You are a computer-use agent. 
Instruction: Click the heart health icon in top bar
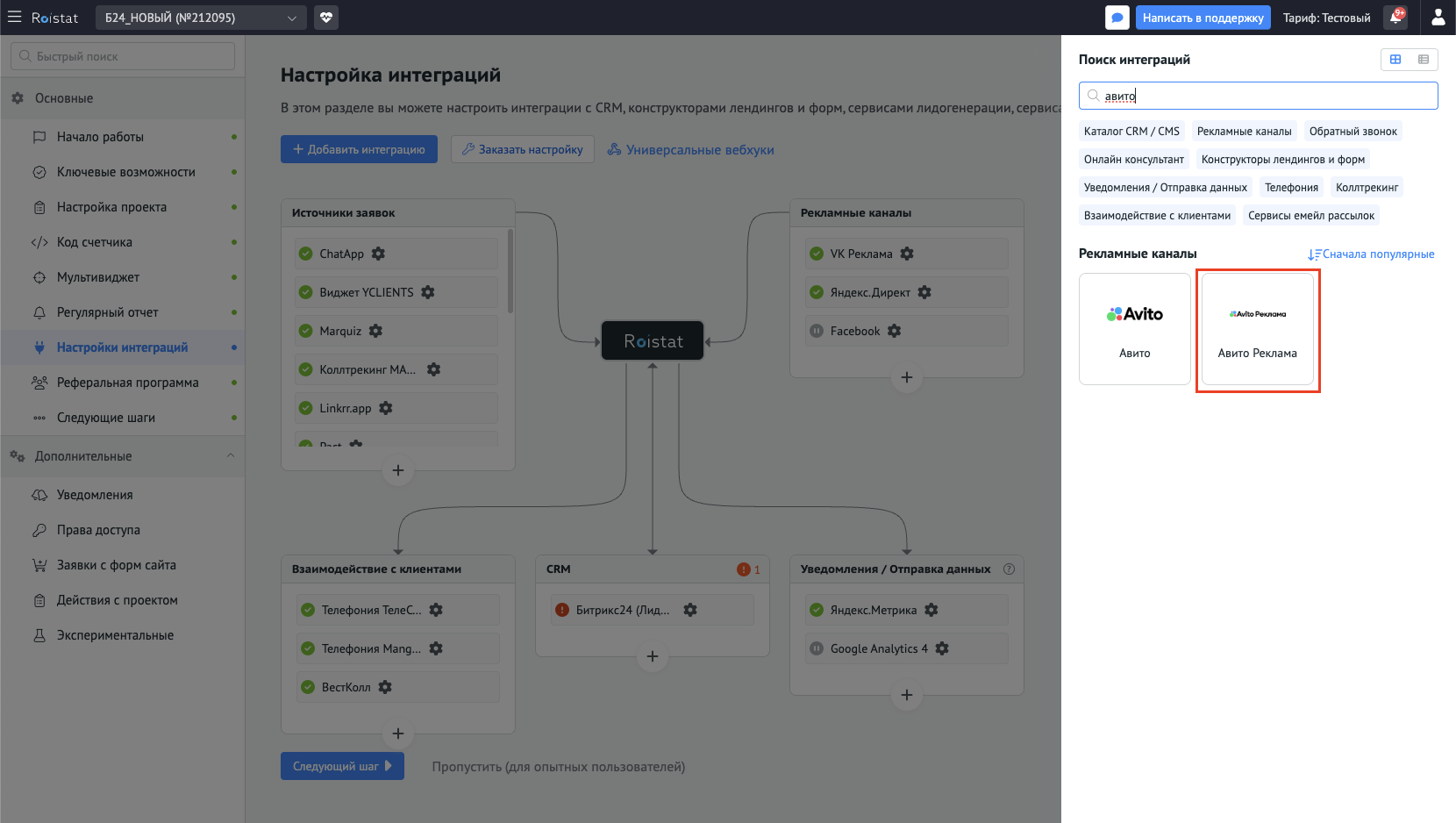(x=326, y=18)
